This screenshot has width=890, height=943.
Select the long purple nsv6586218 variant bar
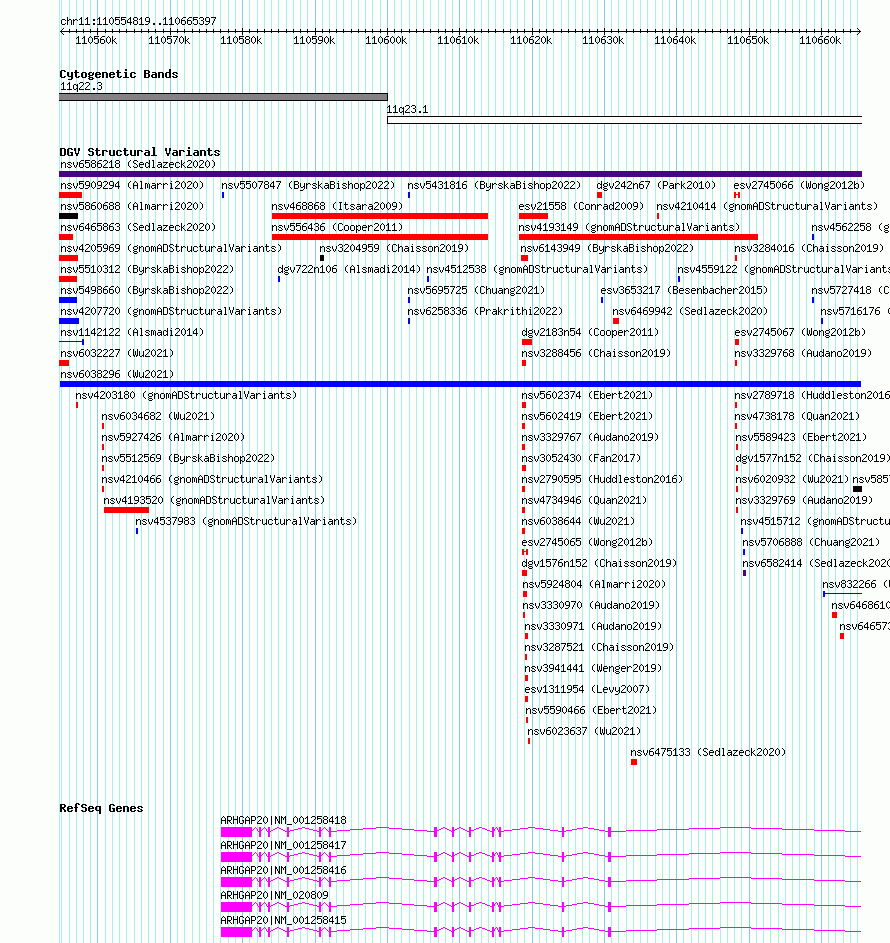pos(461,174)
